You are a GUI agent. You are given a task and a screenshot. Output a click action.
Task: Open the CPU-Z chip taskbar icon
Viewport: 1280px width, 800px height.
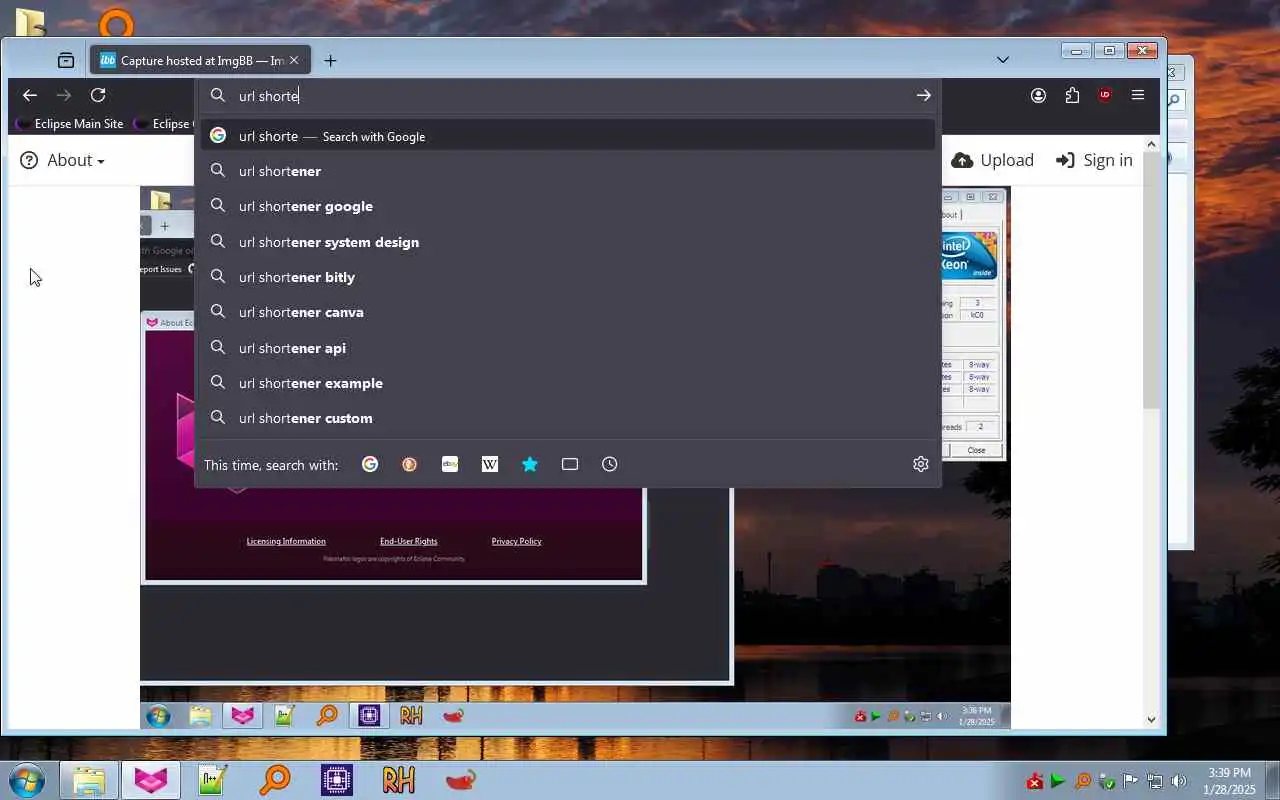point(336,780)
